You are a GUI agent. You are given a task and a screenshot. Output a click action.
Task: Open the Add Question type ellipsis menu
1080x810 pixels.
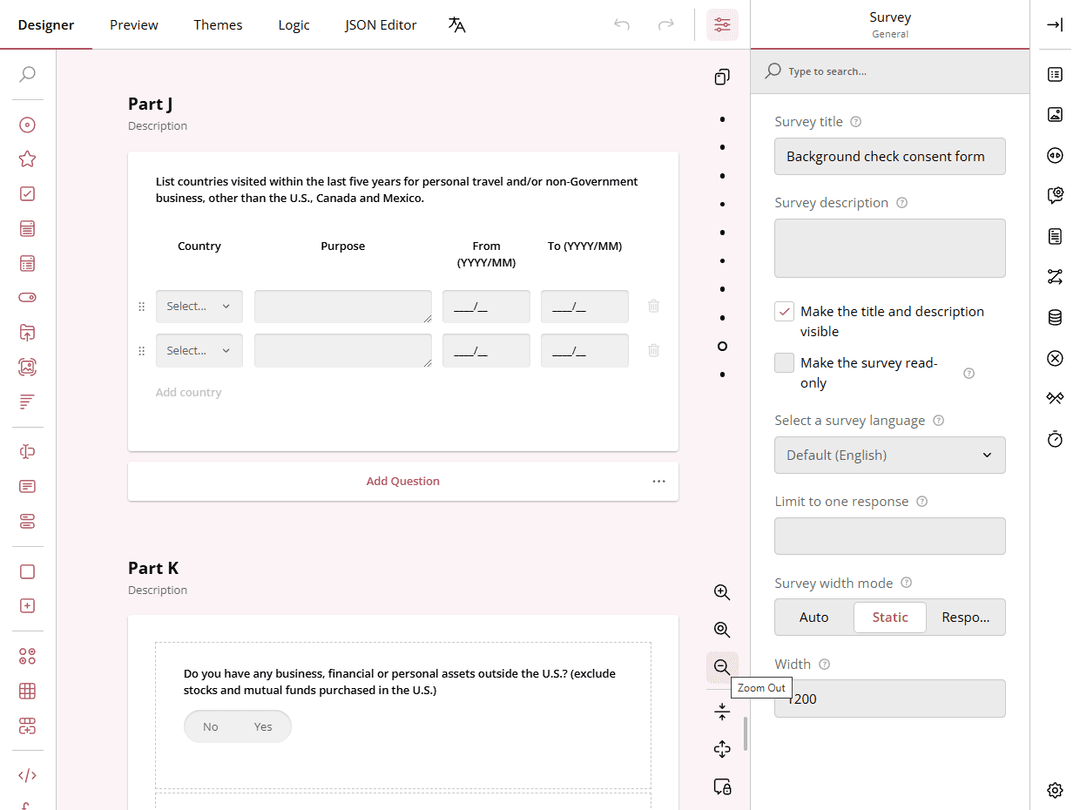(659, 481)
